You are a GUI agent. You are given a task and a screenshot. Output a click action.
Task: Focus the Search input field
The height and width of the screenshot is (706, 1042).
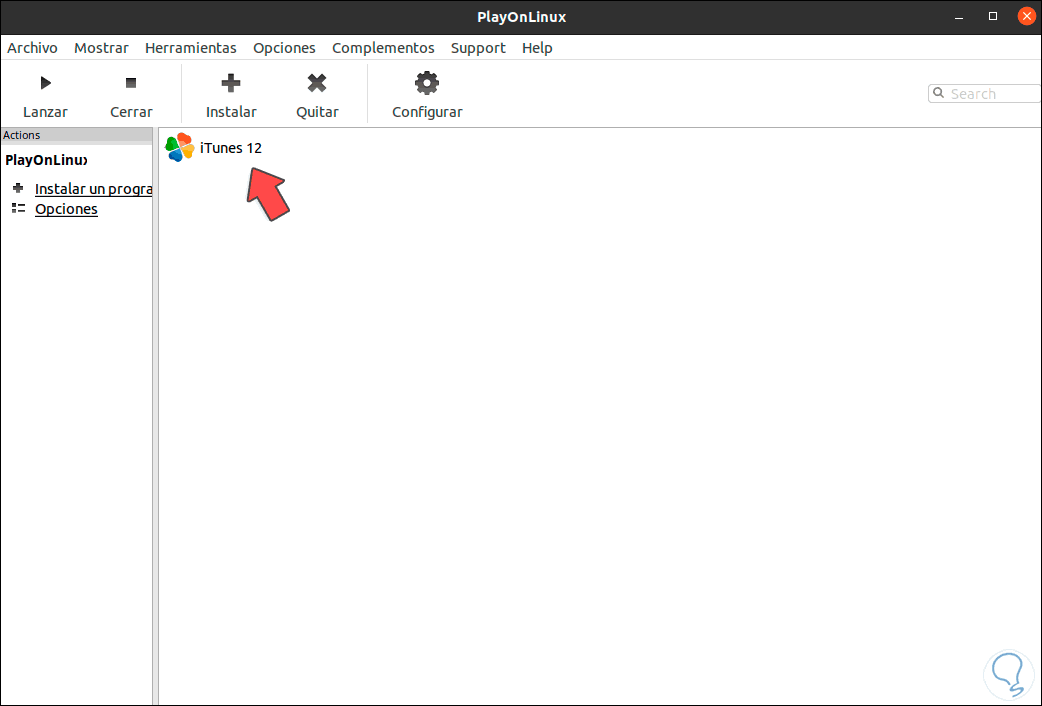pyautogui.click(x=985, y=94)
